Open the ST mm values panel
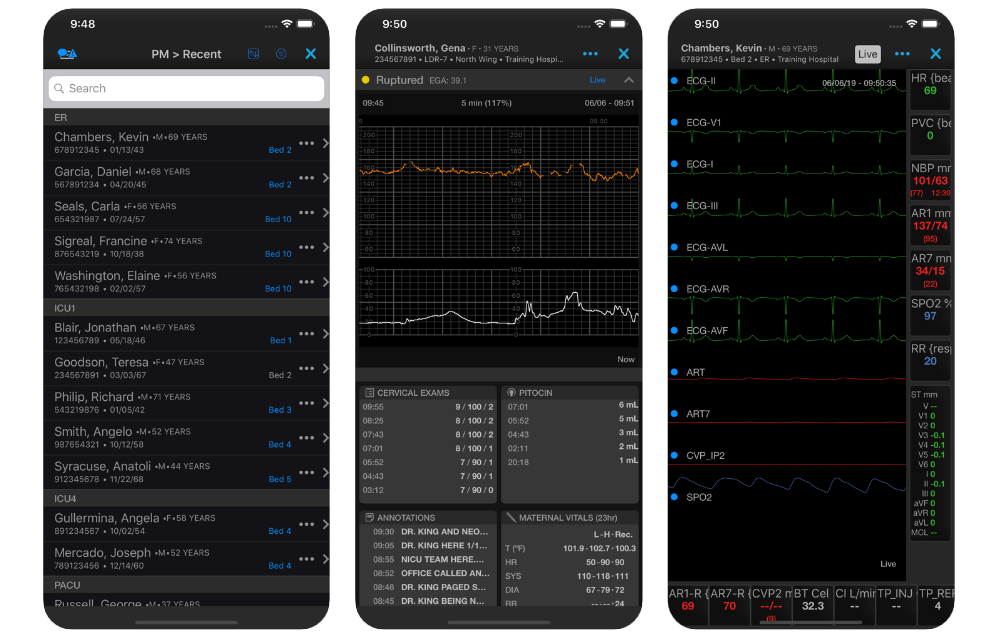The width and height of the screenshot is (1007, 638). 931,463
